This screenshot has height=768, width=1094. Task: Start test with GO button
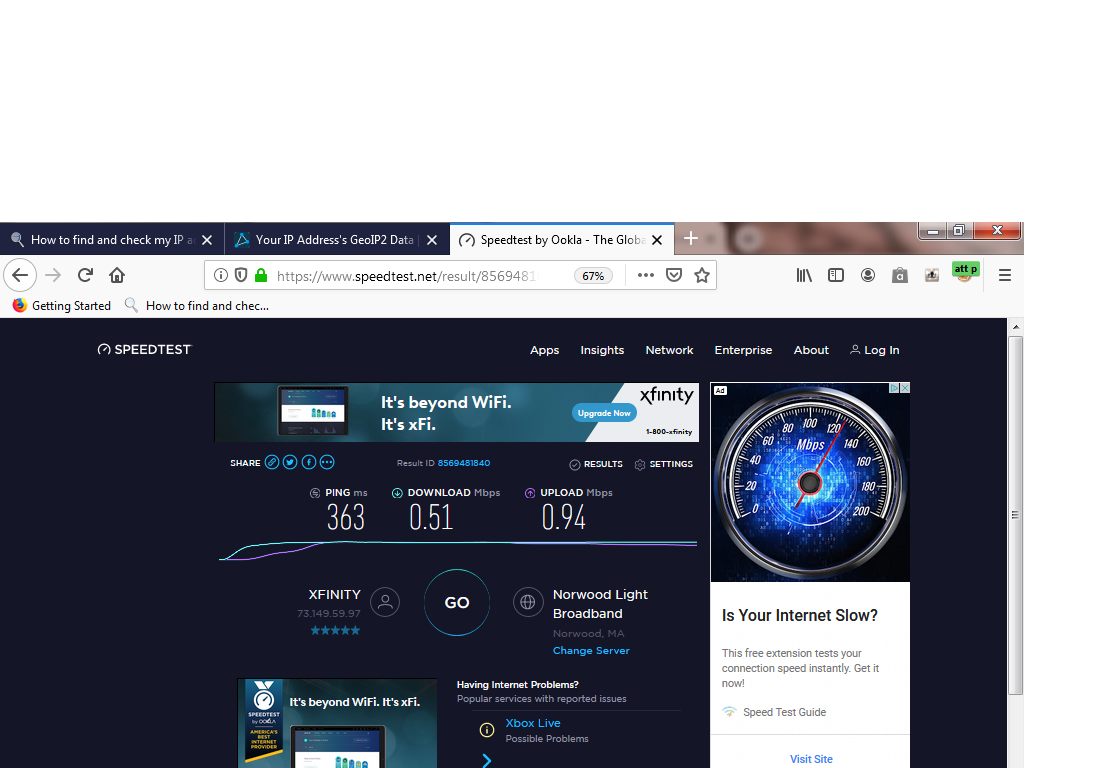(457, 603)
